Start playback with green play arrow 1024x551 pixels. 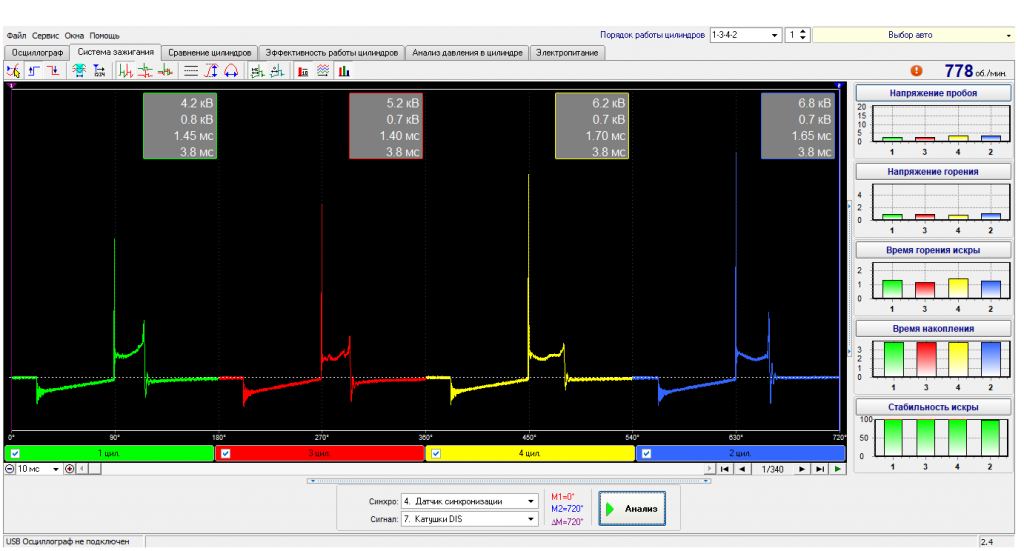click(x=838, y=469)
